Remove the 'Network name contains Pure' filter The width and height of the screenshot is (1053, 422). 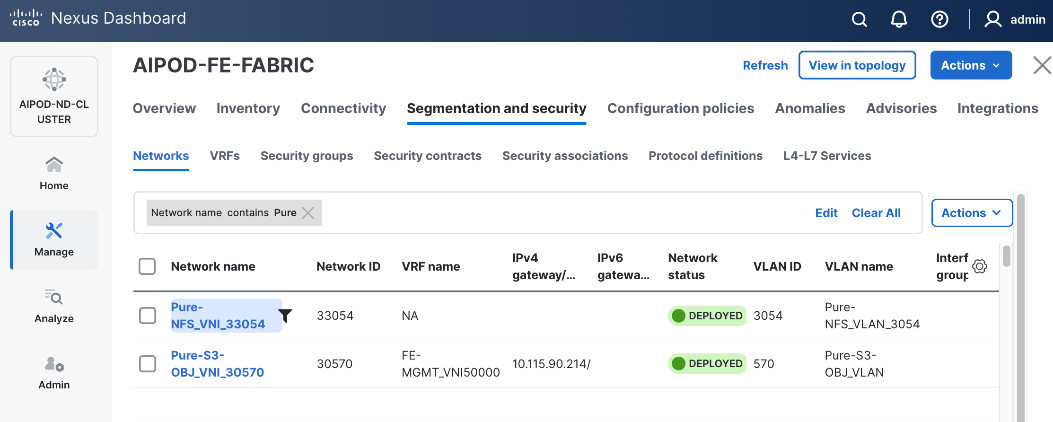tap(308, 213)
